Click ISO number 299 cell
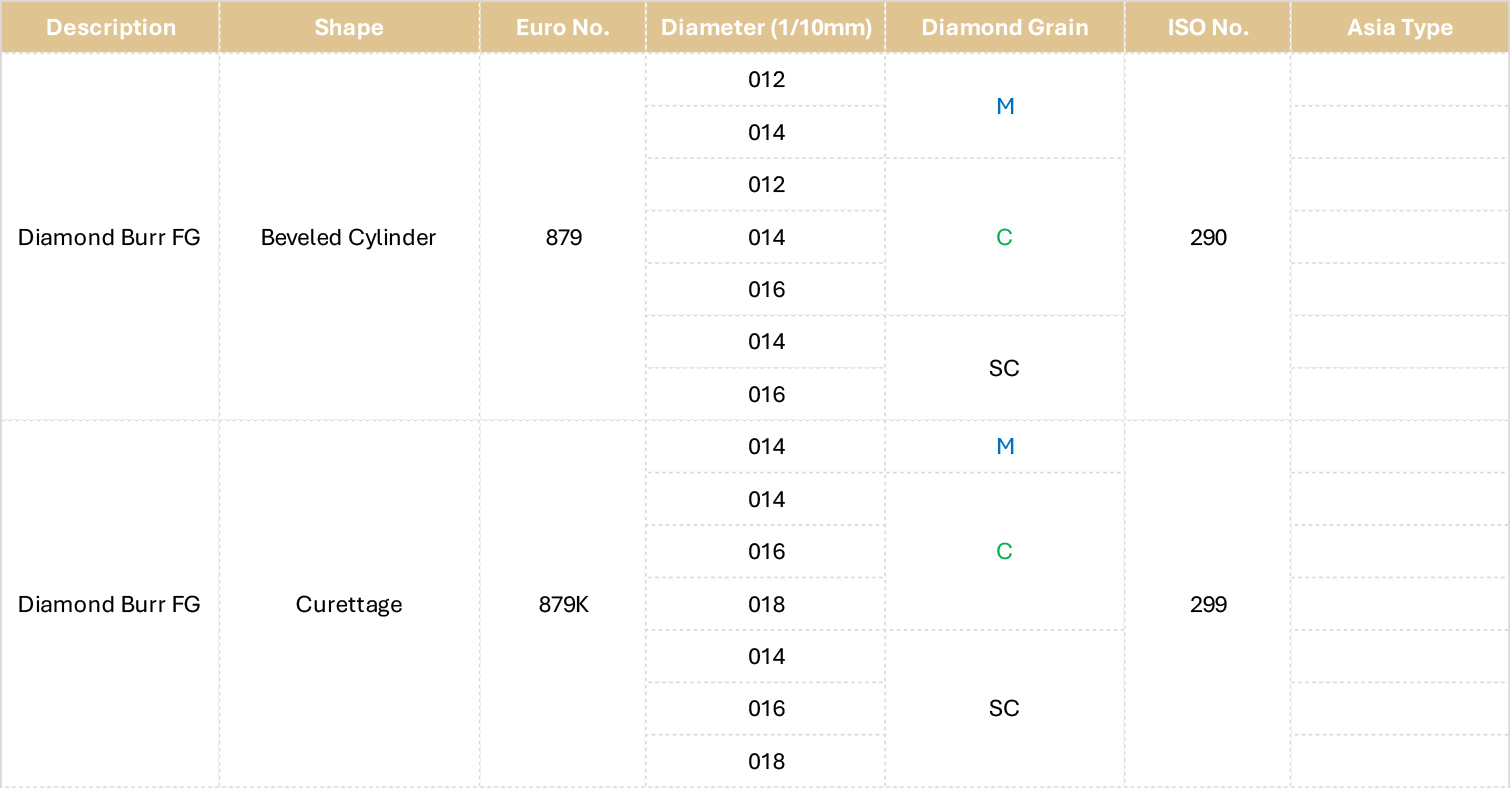1510x788 pixels. (1208, 604)
